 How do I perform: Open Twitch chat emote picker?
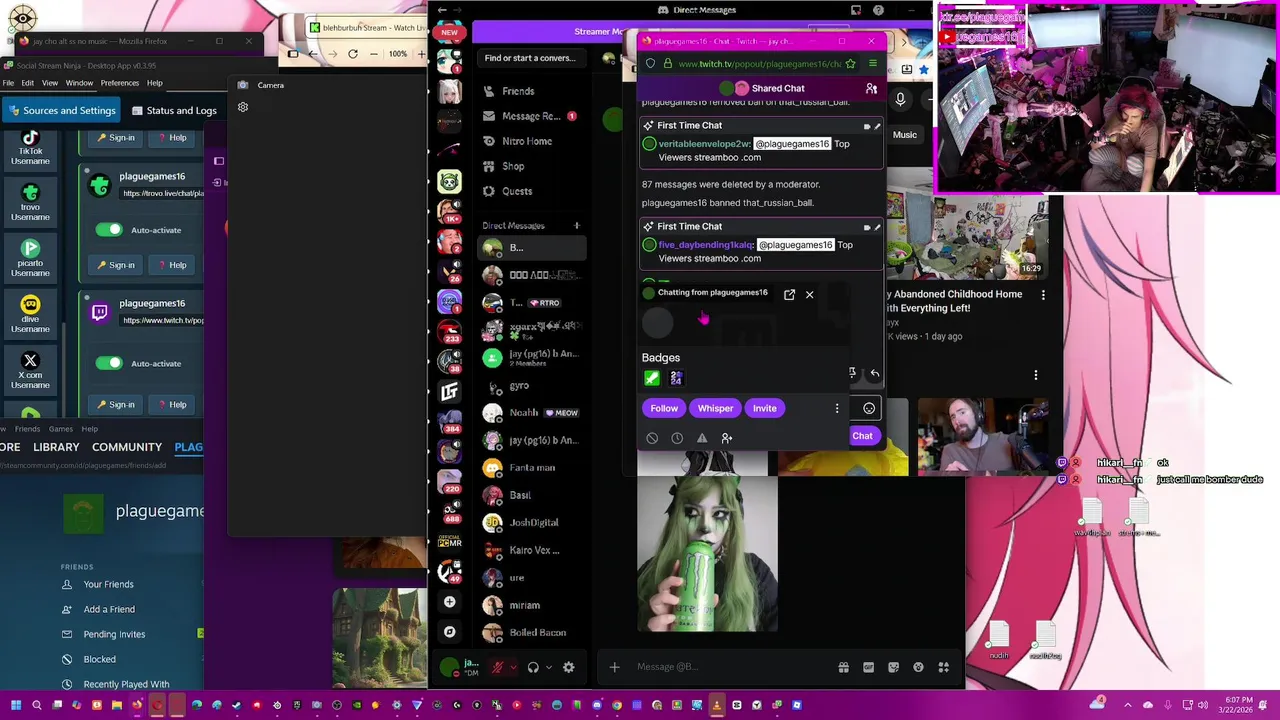(869, 408)
